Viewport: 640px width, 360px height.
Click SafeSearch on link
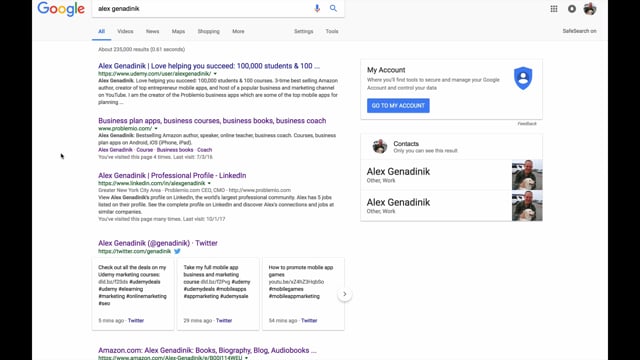pos(579,31)
